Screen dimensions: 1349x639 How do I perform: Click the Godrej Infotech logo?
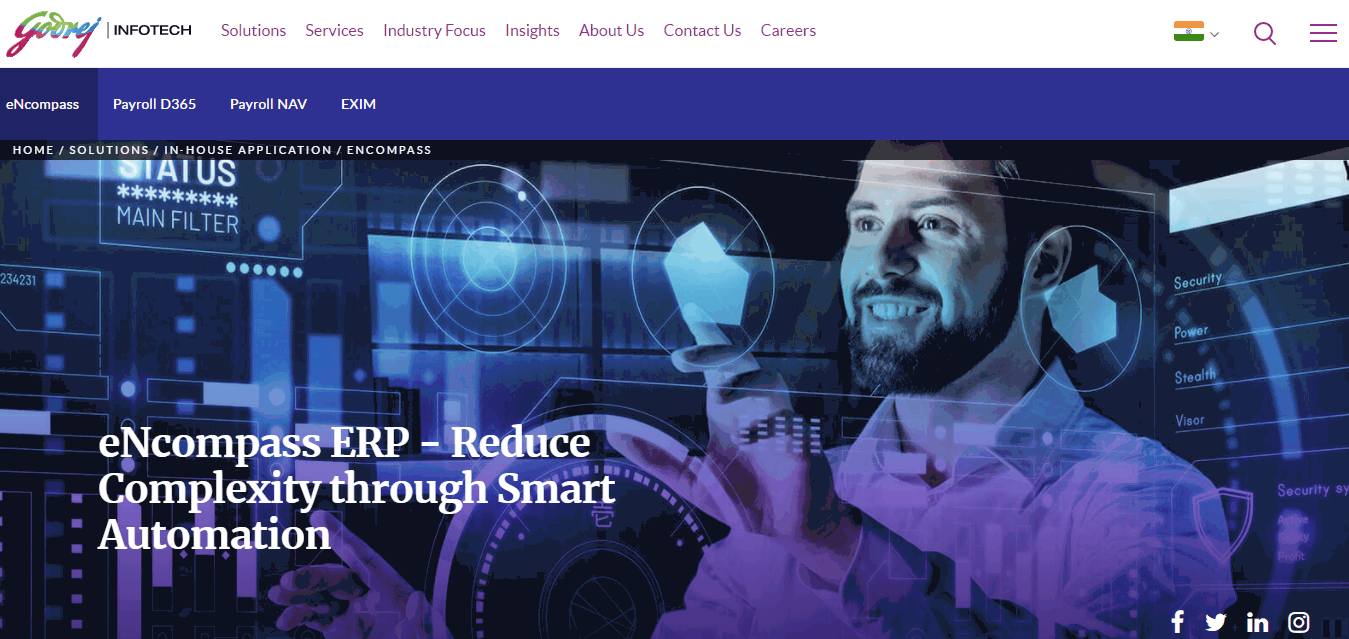pos(99,32)
